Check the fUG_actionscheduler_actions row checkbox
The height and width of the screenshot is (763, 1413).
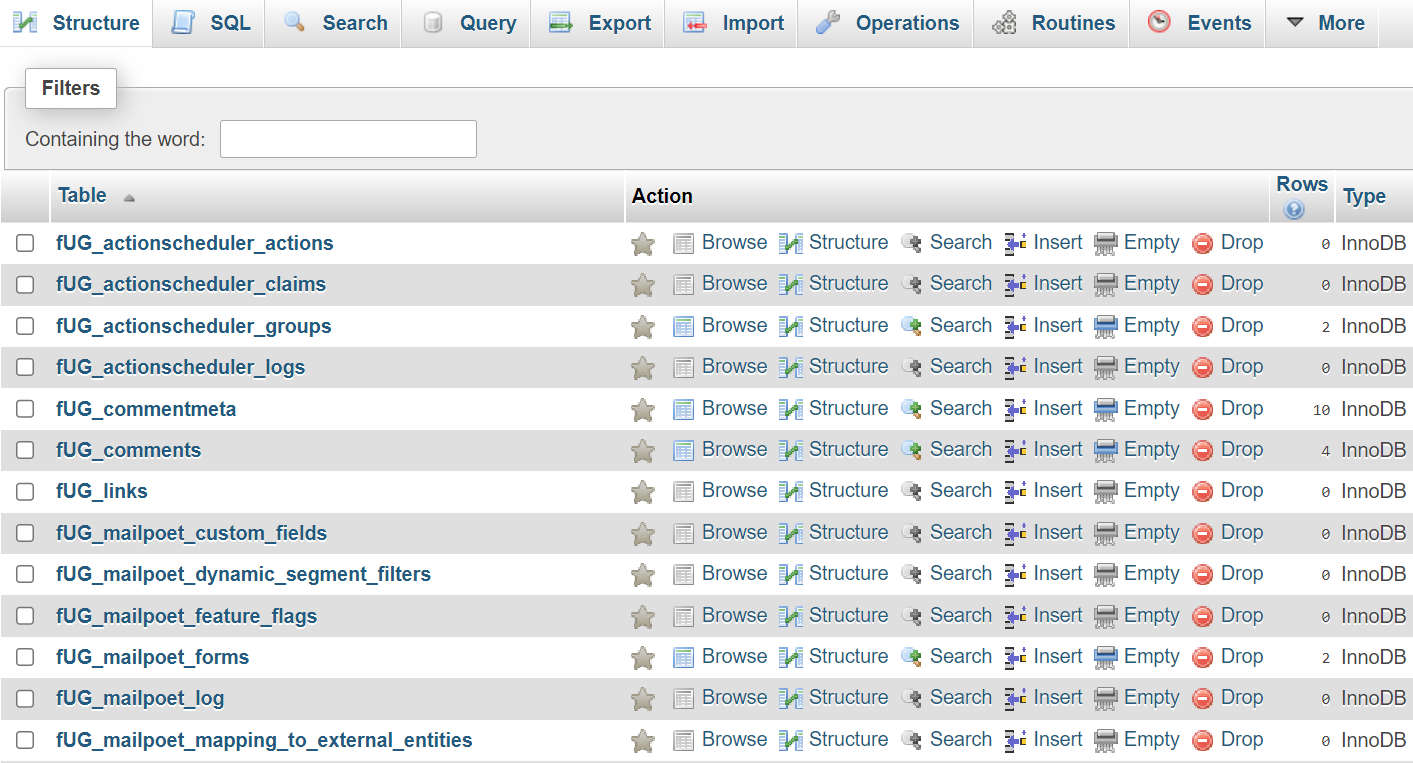pos(25,242)
